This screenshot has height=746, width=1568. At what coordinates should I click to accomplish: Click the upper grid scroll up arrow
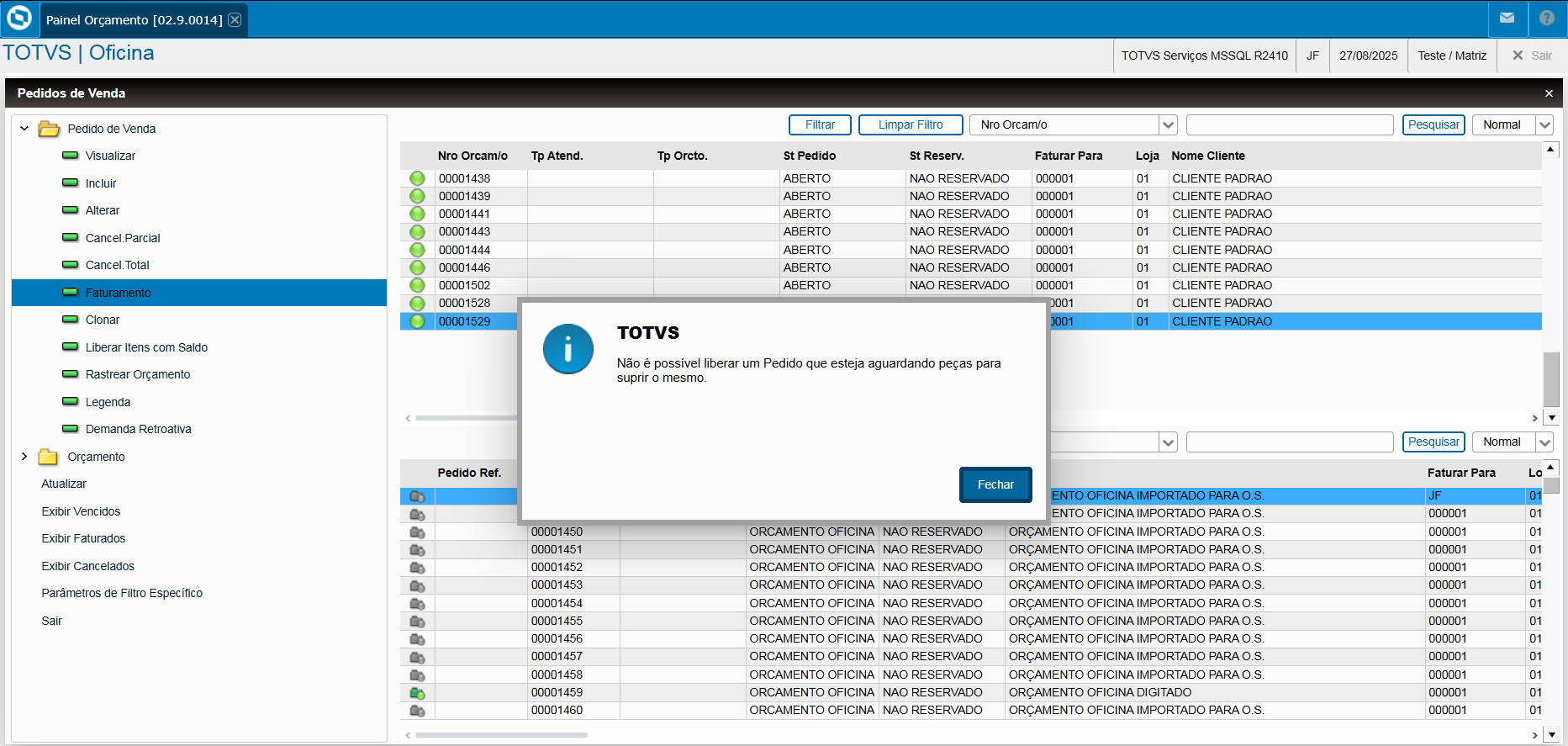pos(1551,150)
